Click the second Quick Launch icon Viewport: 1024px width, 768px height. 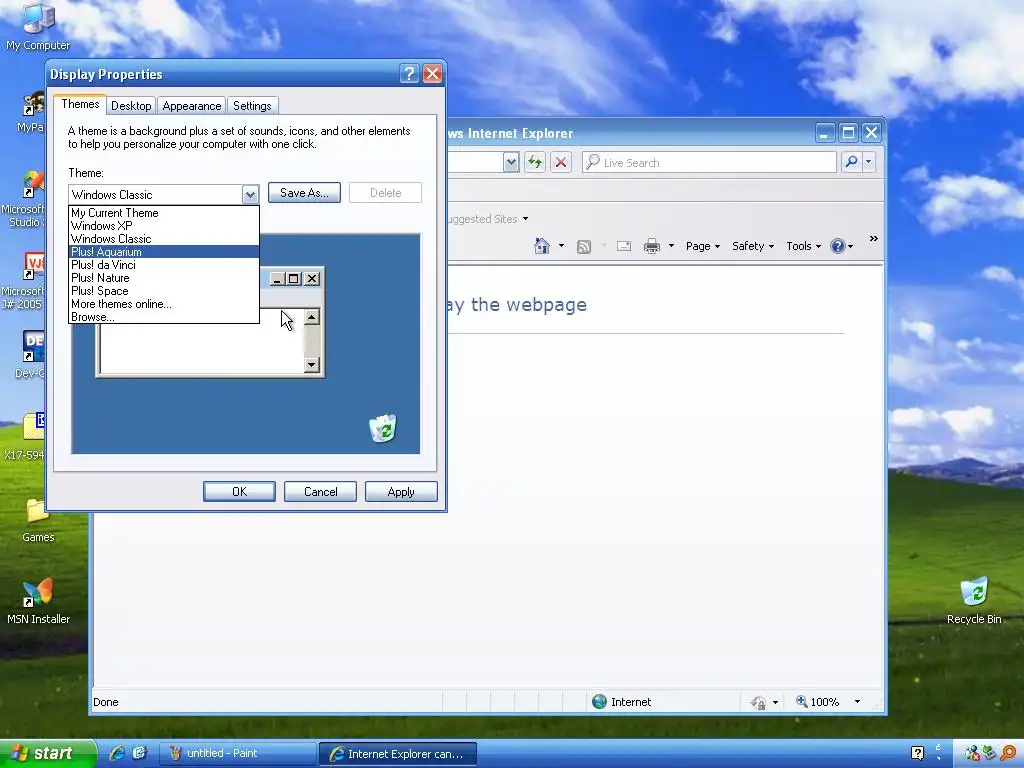point(139,753)
